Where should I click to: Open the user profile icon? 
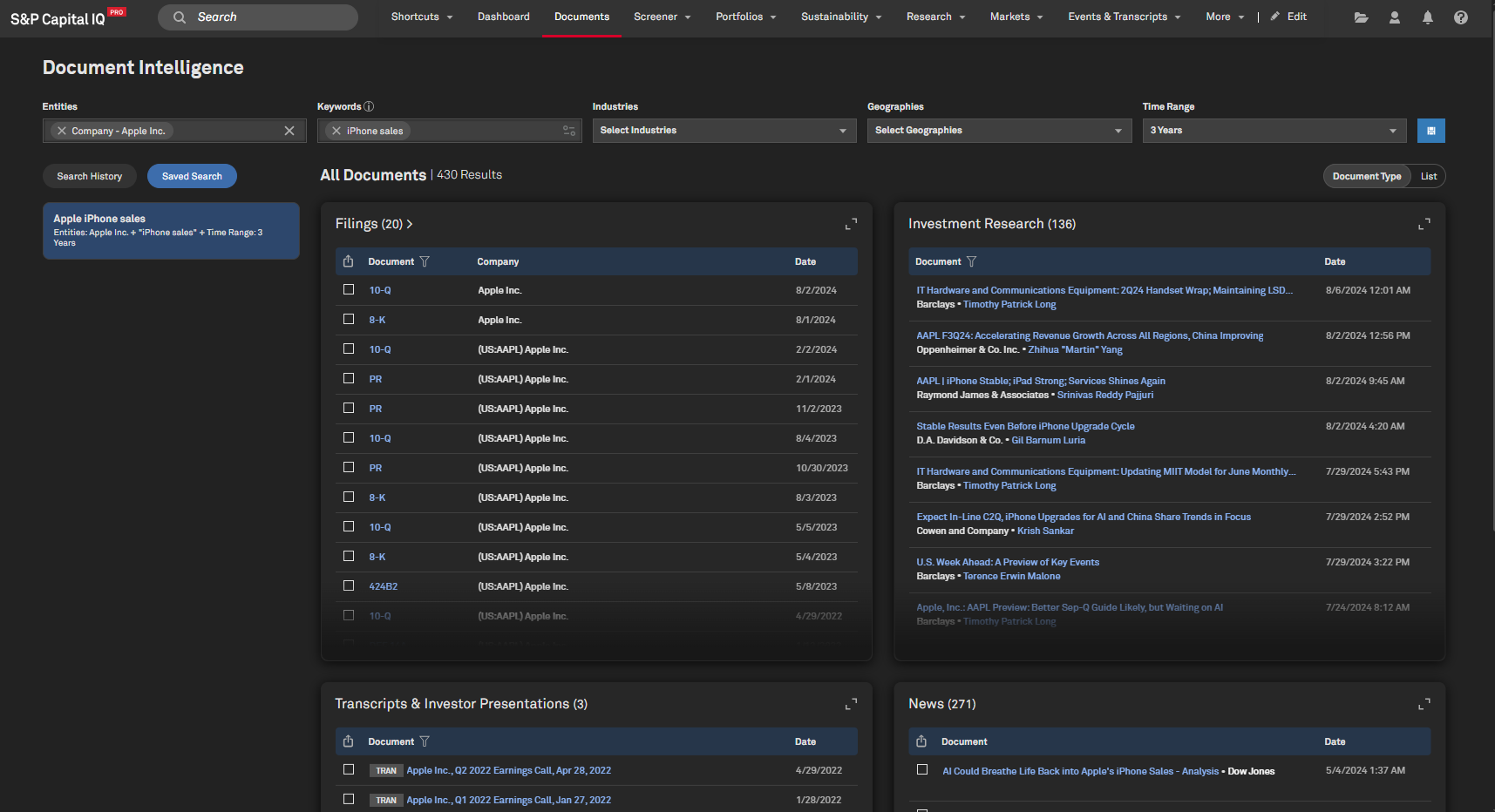(1394, 17)
